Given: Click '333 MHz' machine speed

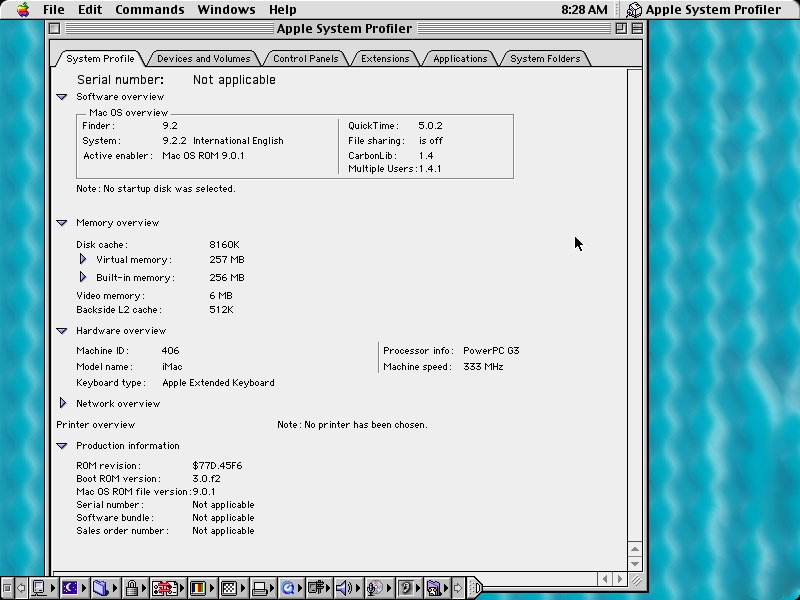Looking at the screenshot, I should tap(483, 366).
